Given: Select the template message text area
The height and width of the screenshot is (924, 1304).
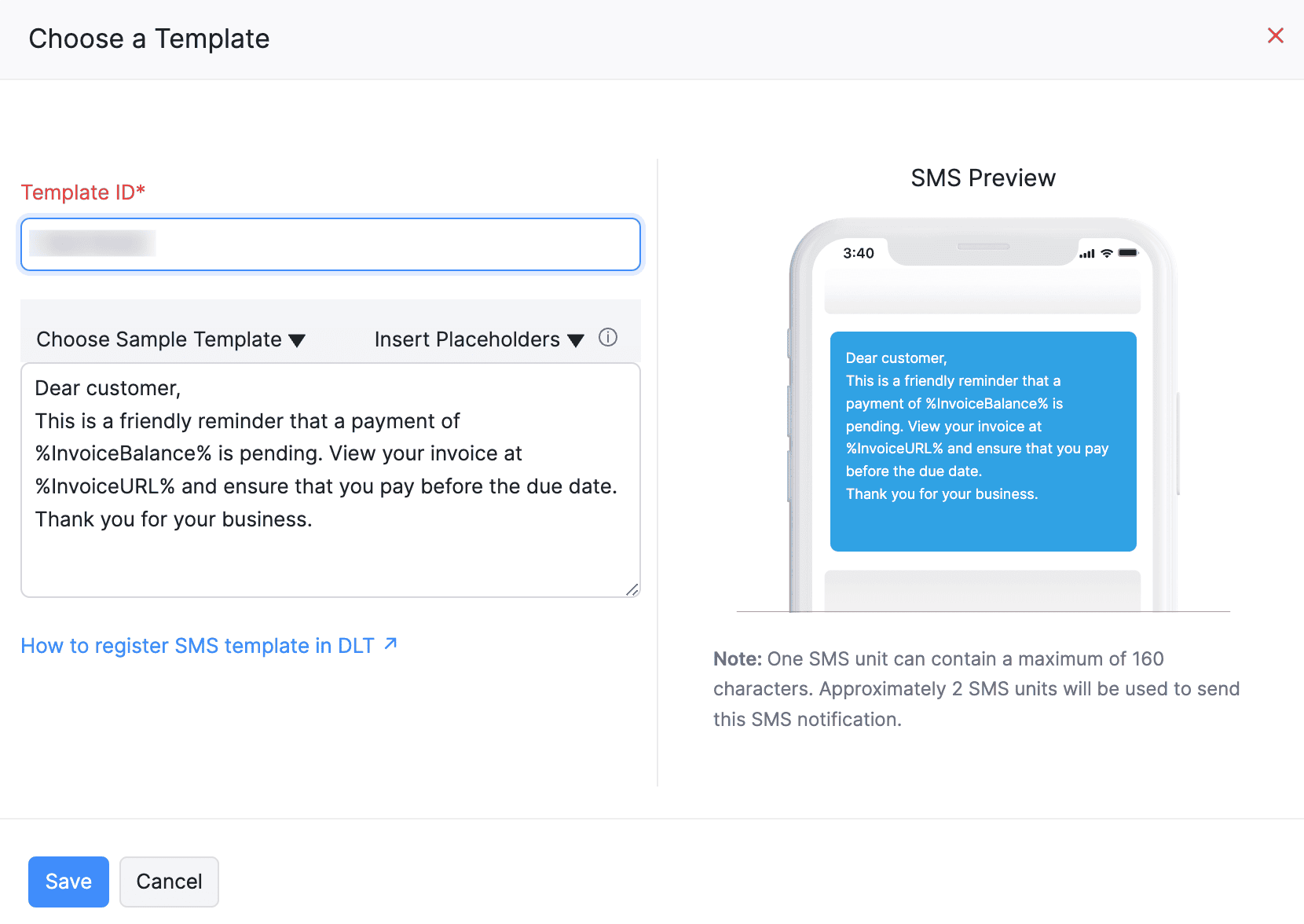Looking at the screenshot, I should 329,480.
